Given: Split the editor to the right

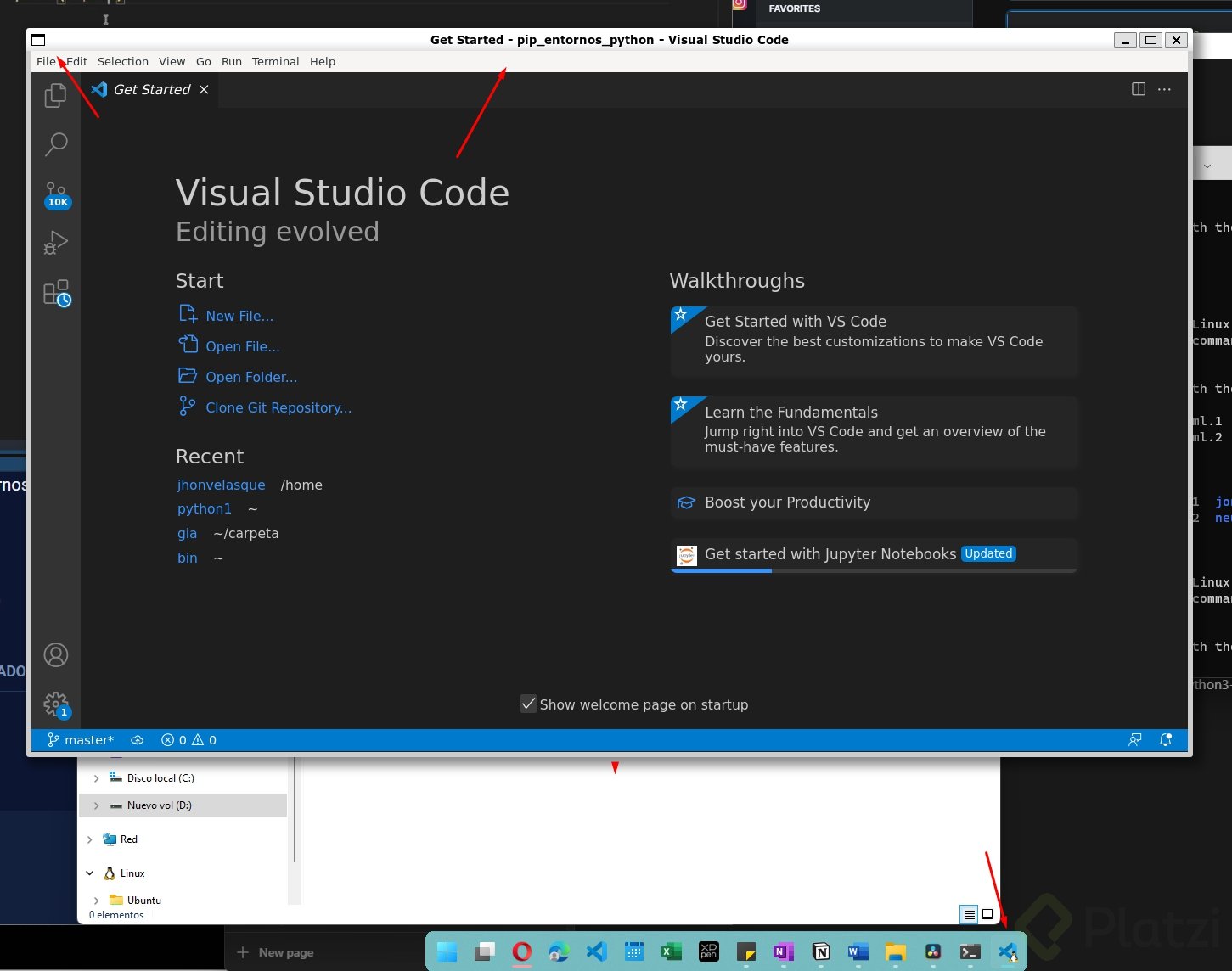Looking at the screenshot, I should [x=1139, y=89].
